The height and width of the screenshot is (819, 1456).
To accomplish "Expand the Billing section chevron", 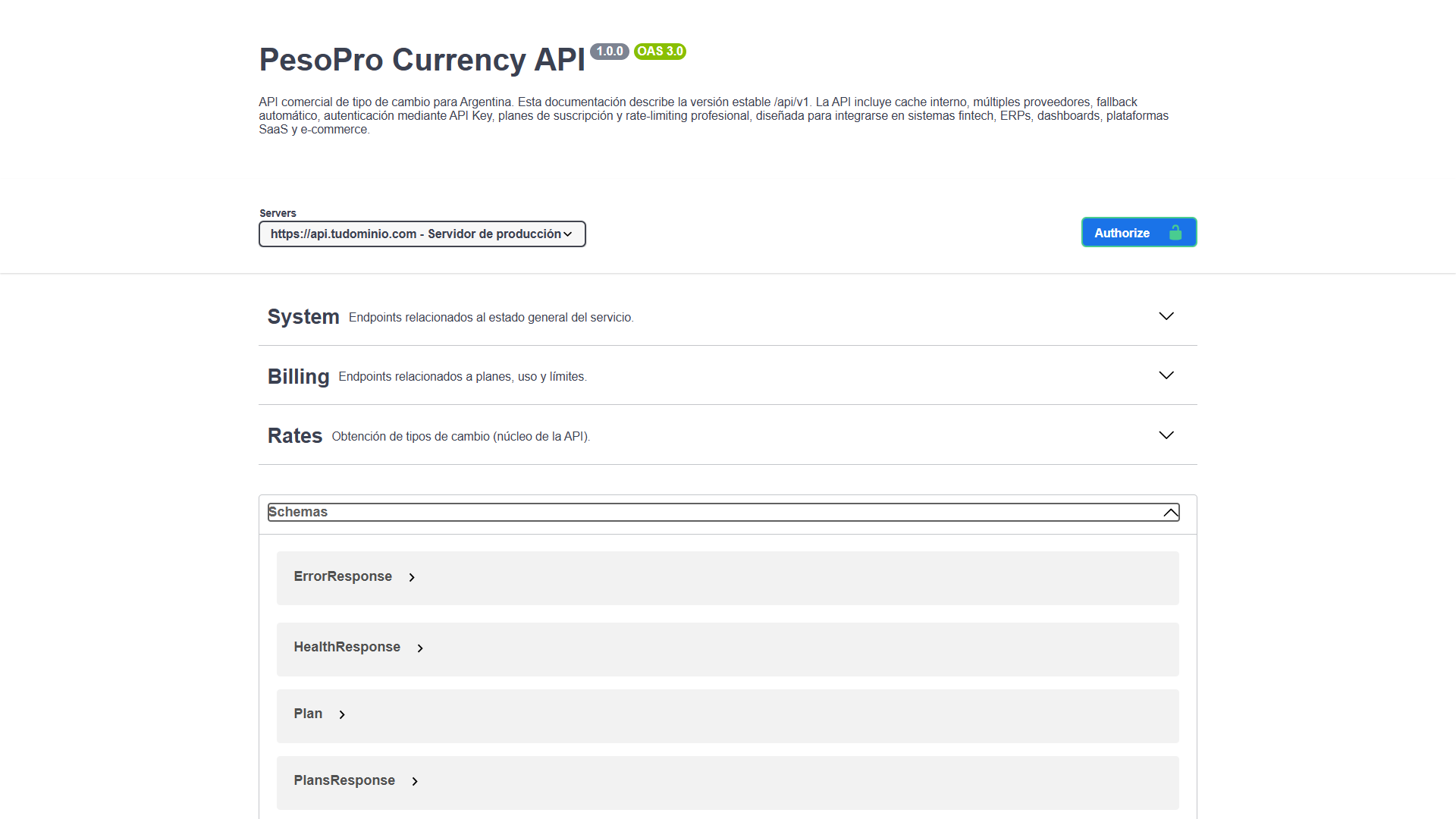I will point(1166,375).
